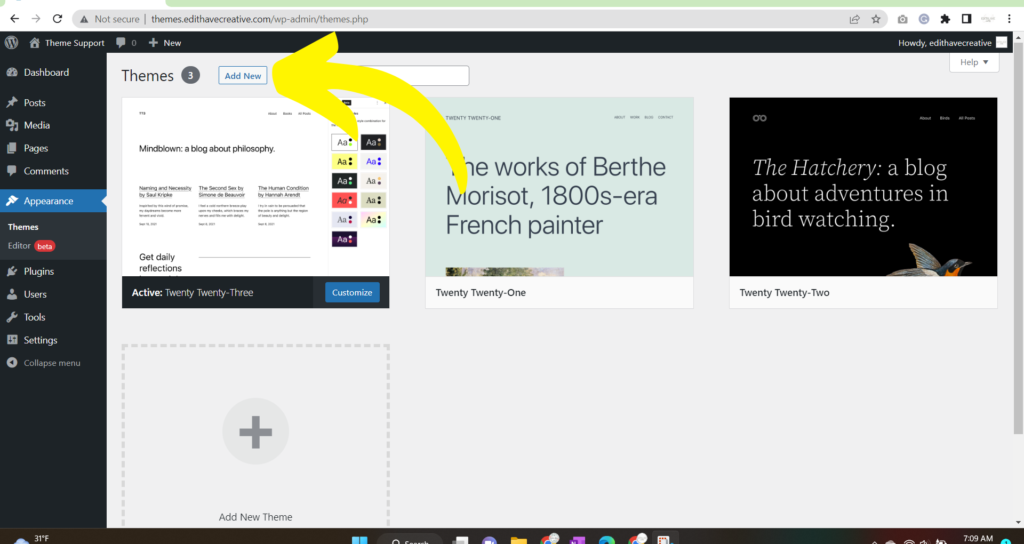This screenshot has height=544, width=1024.
Task: Open the Dashboard sidebar item
Action: tap(46, 73)
